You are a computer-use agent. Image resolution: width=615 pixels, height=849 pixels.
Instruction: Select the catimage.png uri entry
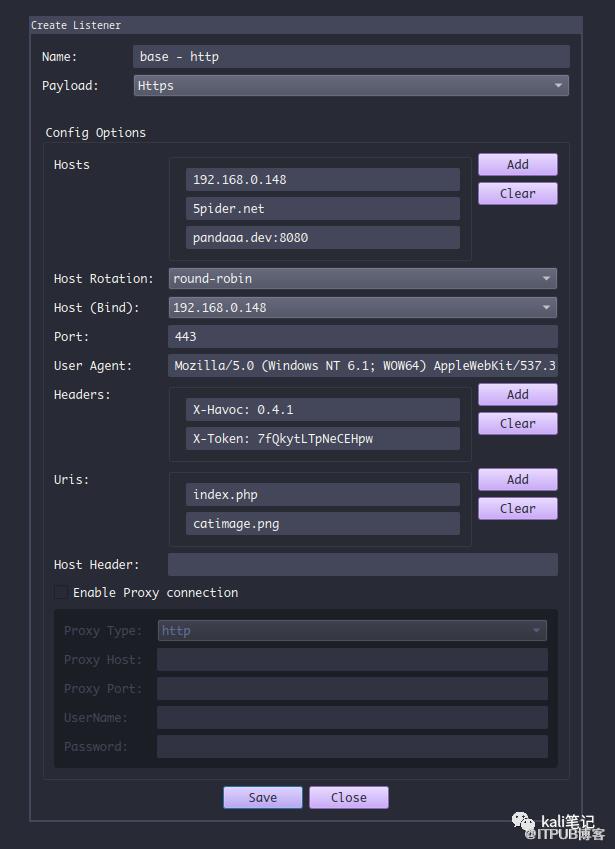[x=322, y=524]
